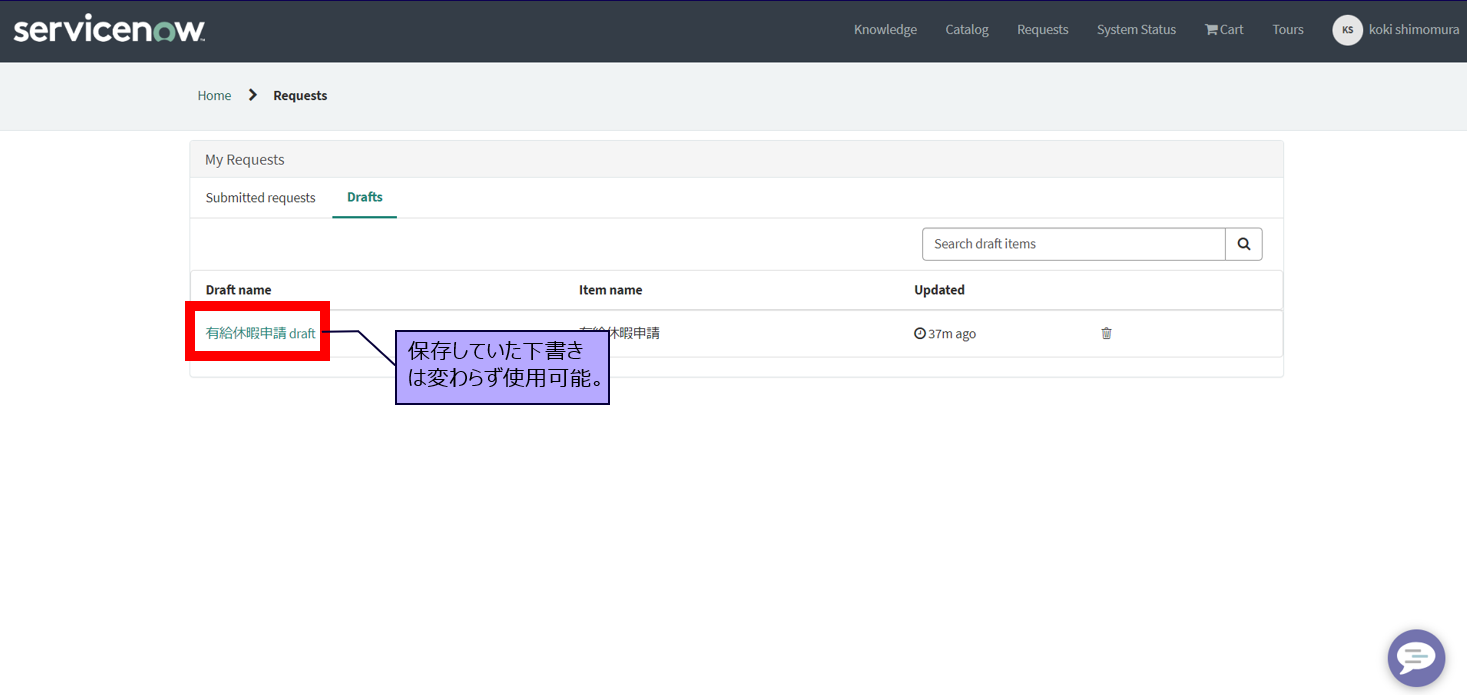Screen dimensions: 1467x695
Task: Focus the Search draft items field
Action: (1073, 244)
